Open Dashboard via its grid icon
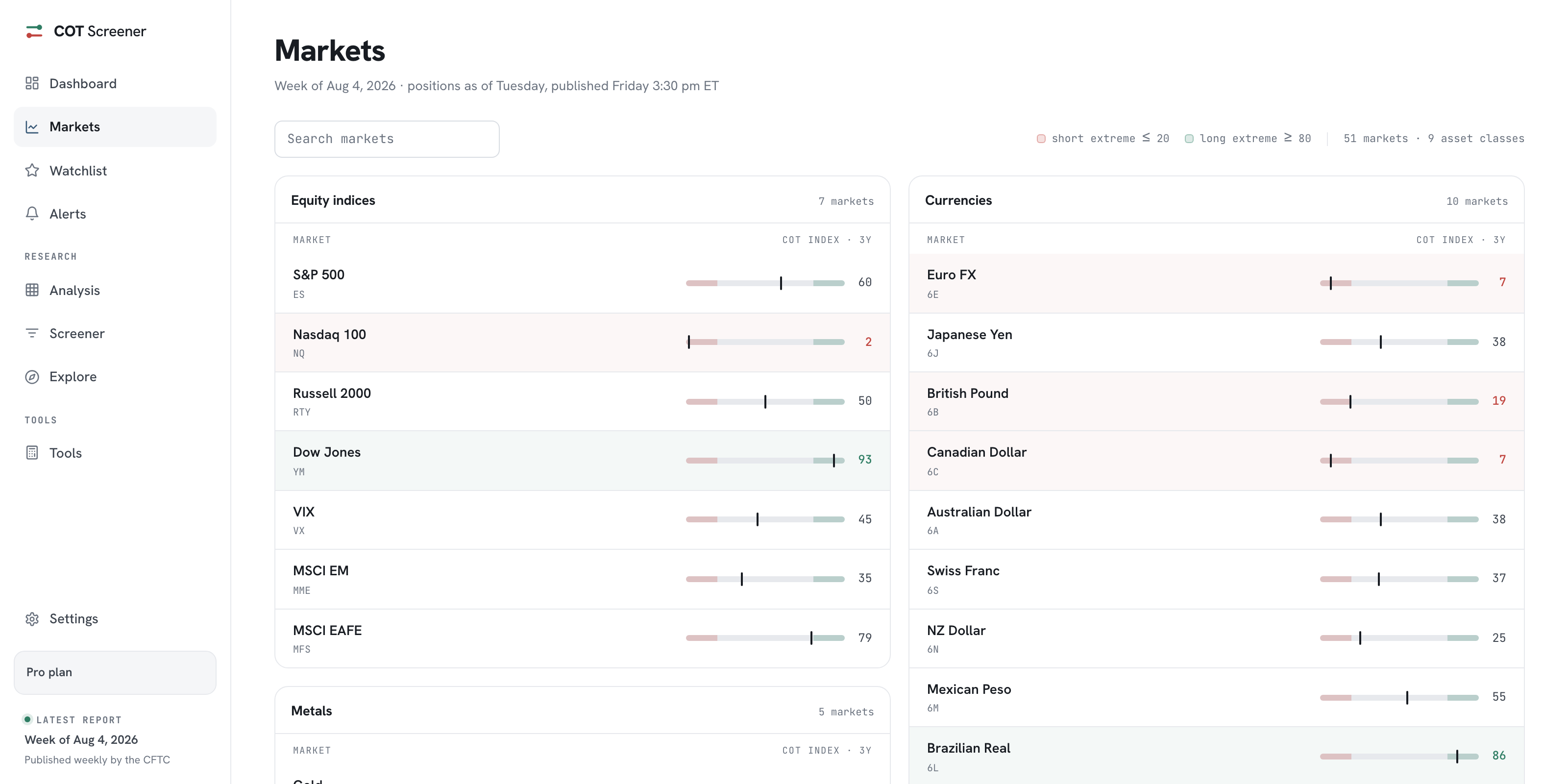Image resolution: width=1568 pixels, height=784 pixels. 32,83
